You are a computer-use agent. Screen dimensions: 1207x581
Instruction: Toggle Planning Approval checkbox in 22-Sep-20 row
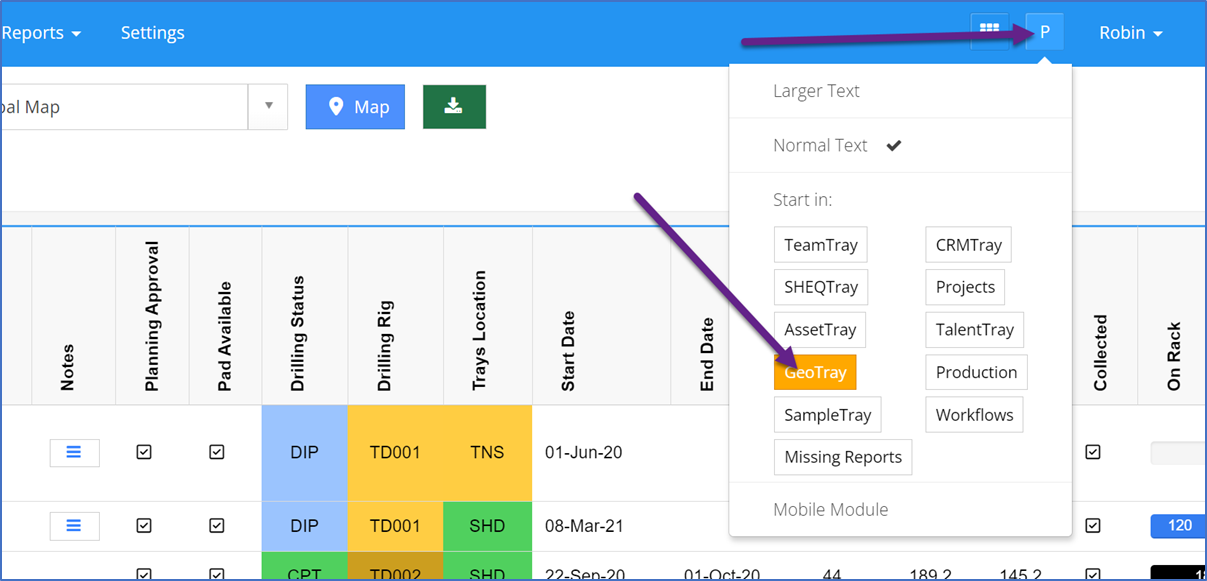pyautogui.click(x=144, y=574)
